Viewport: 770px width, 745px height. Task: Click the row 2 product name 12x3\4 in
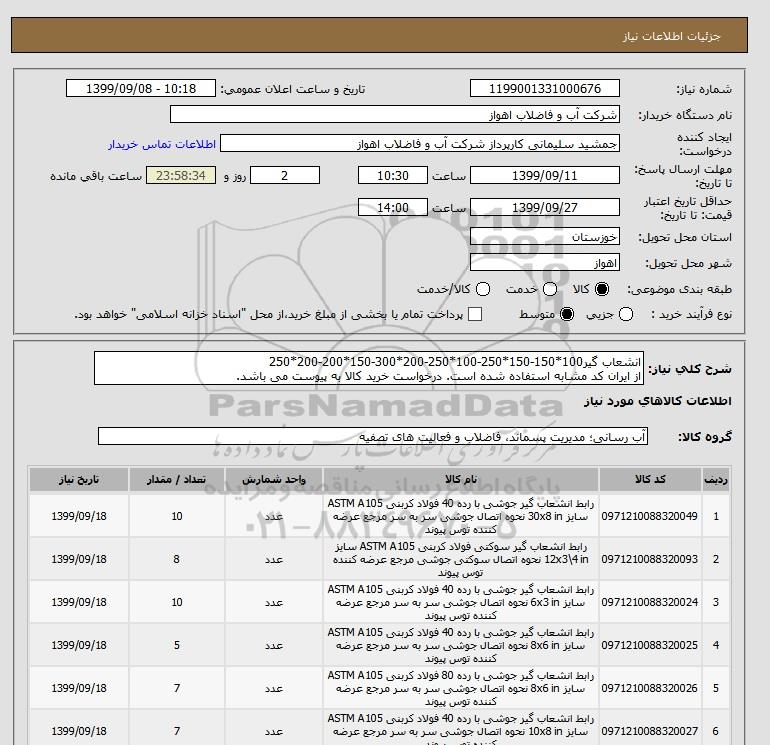point(461,559)
